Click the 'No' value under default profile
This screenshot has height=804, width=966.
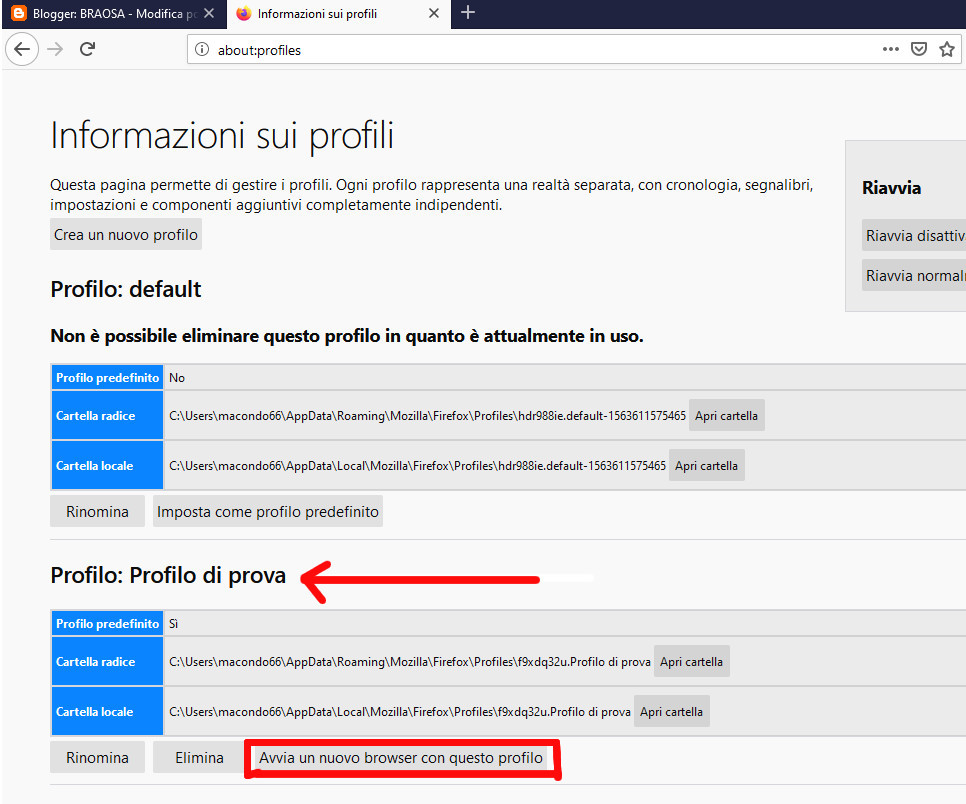pos(177,378)
